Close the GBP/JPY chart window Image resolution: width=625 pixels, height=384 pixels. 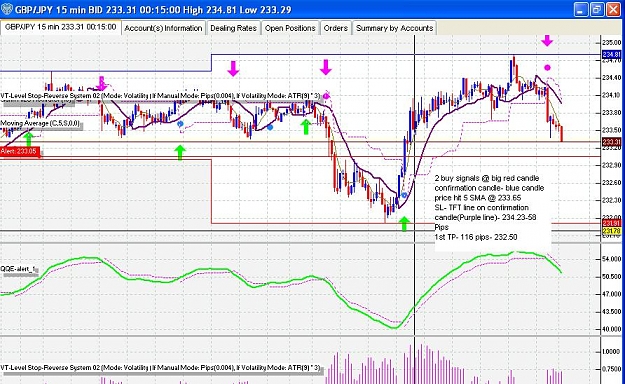tap(613, 10)
